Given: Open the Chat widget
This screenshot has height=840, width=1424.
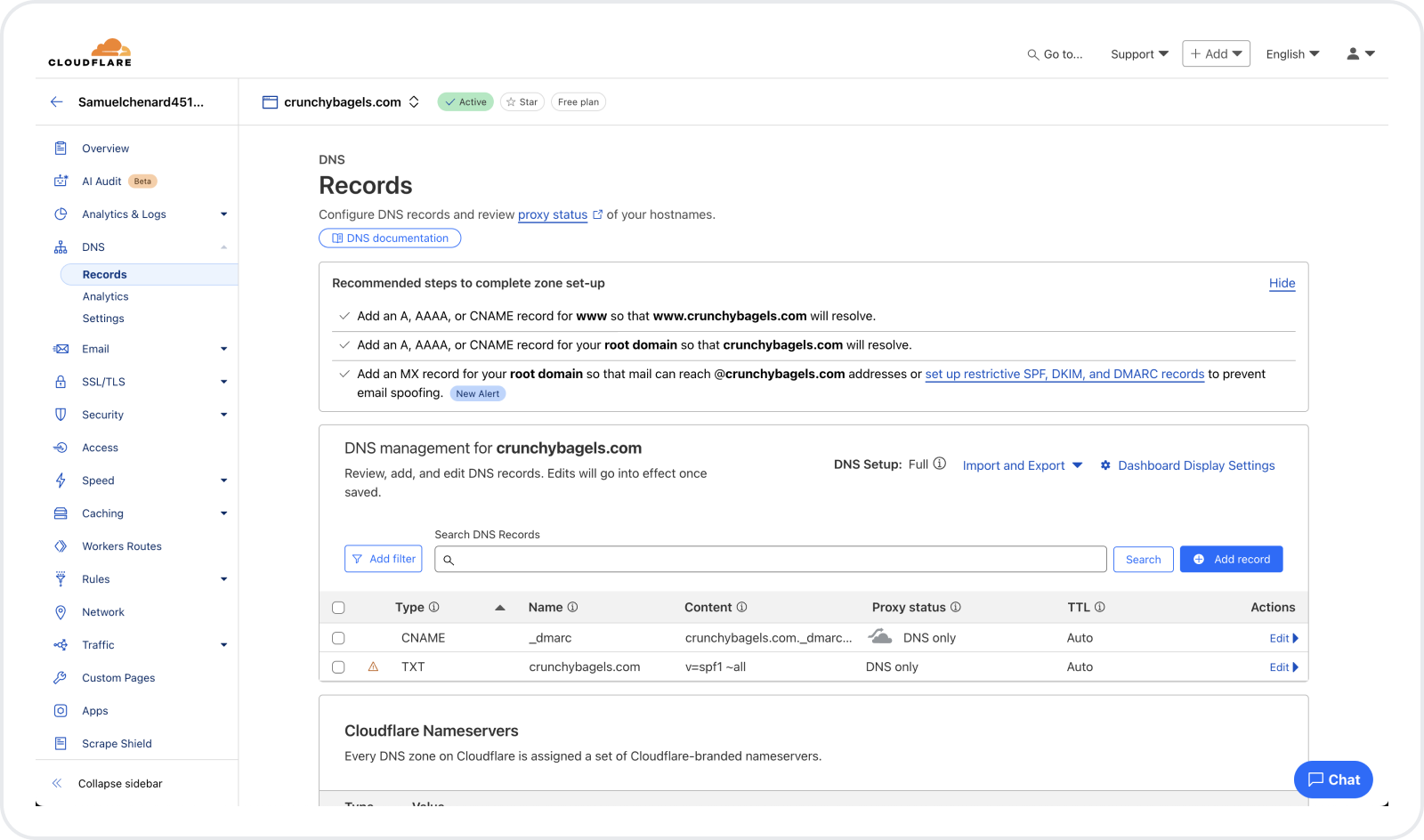Looking at the screenshot, I should point(1333,779).
